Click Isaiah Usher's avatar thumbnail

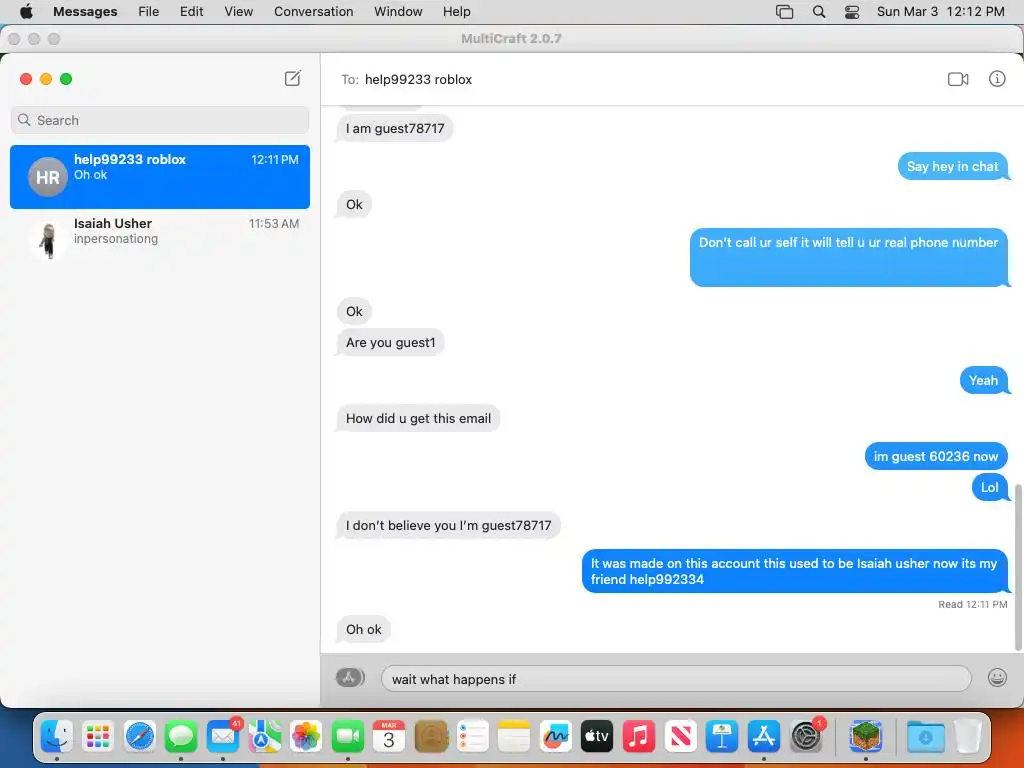pyautogui.click(x=48, y=240)
